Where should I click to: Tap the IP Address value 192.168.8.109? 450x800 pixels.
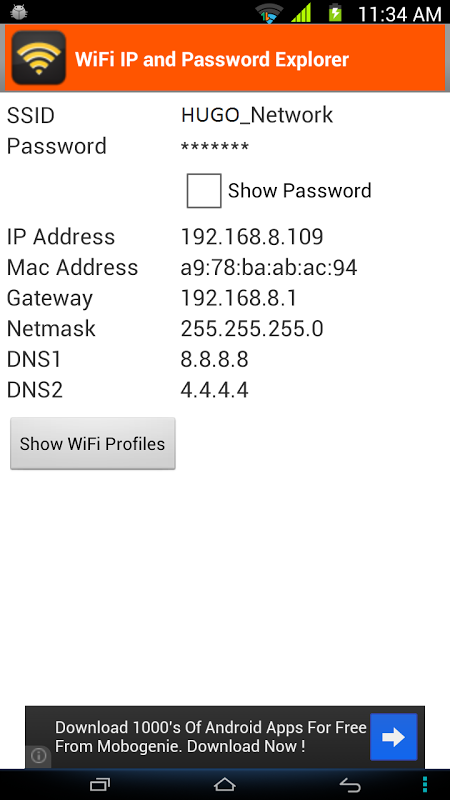coord(252,237)
